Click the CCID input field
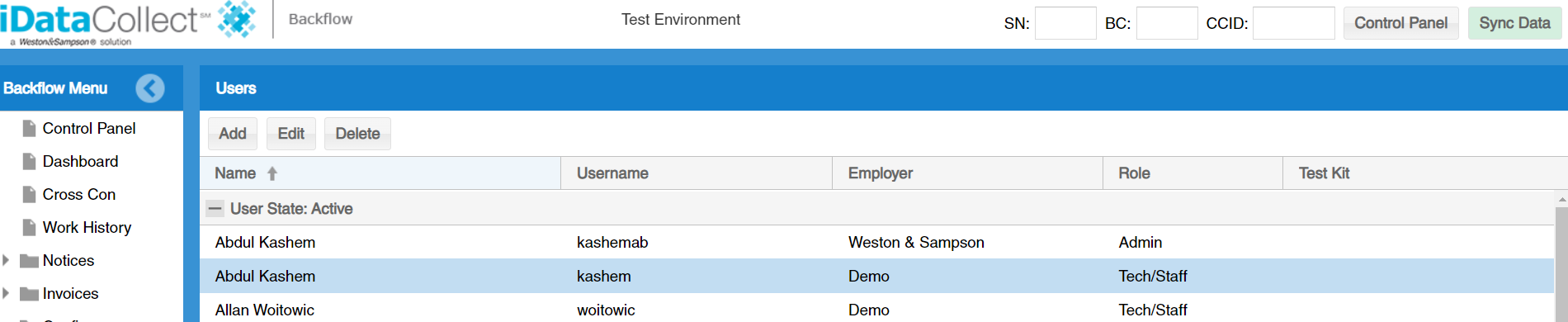1568x322 pixels. pyautogui.click(x=1293, y=23)
